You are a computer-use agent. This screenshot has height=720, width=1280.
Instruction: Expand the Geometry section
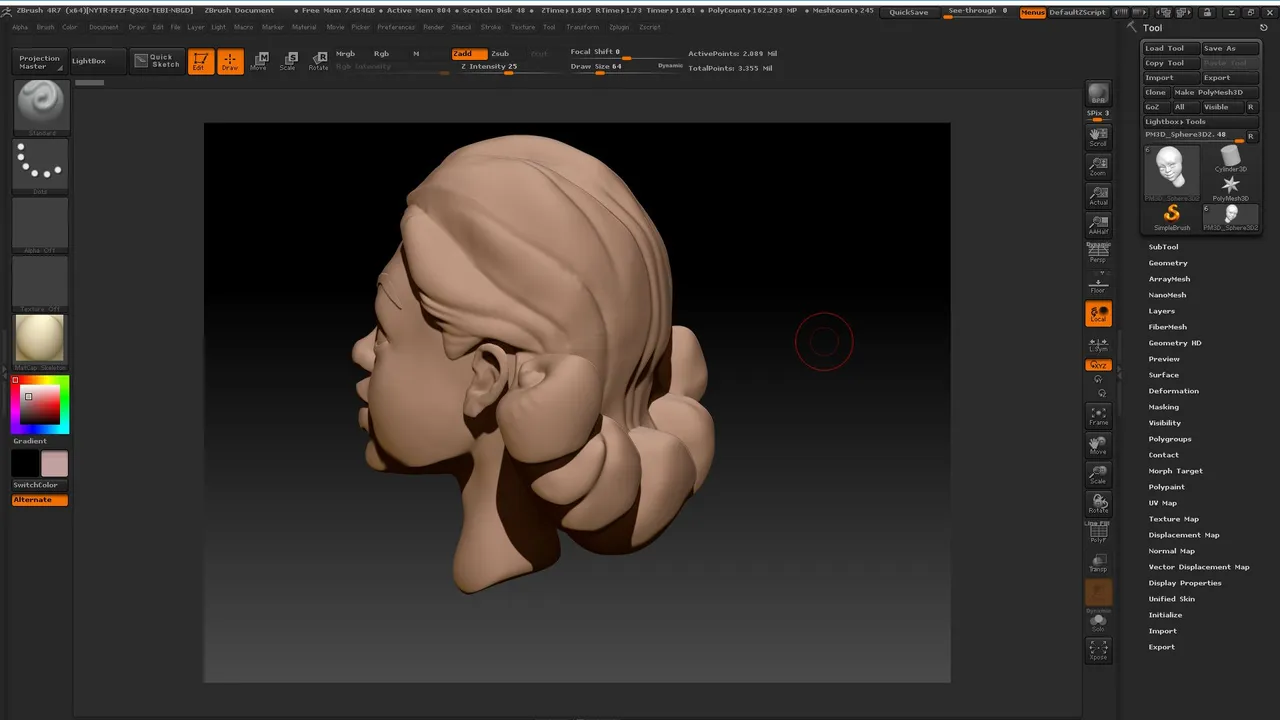(x=1168, y=263)
